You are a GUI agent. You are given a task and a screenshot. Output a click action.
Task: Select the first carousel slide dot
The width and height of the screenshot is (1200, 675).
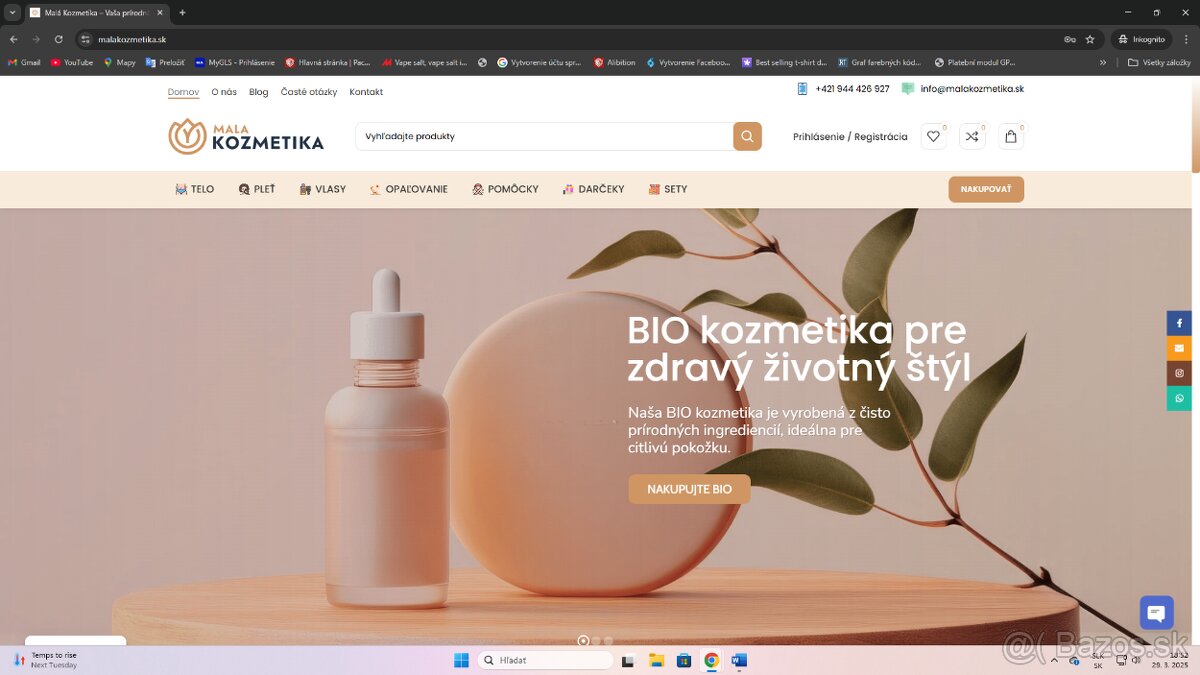coord(584,640)
